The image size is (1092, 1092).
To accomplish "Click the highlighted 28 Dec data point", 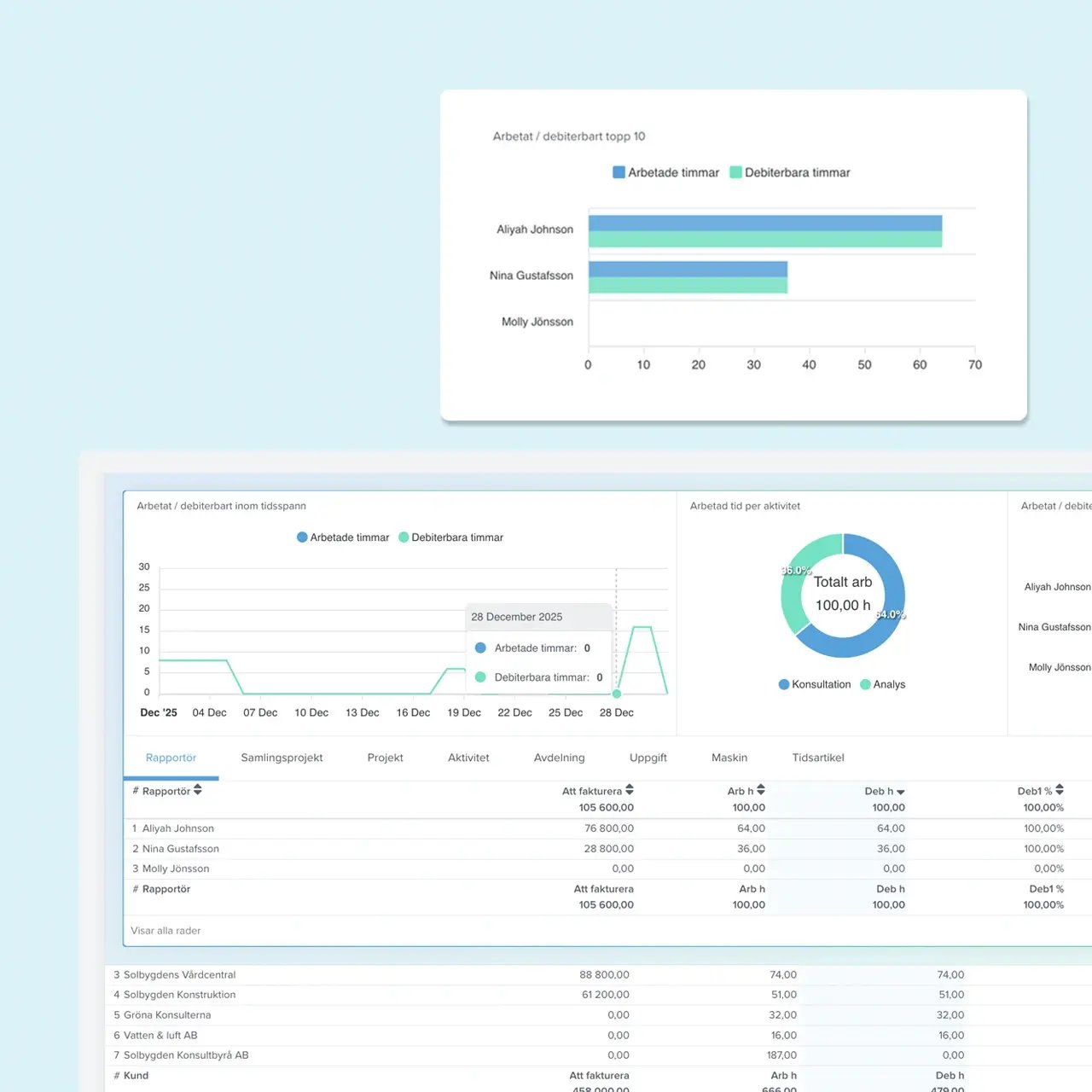I will 617,694.
